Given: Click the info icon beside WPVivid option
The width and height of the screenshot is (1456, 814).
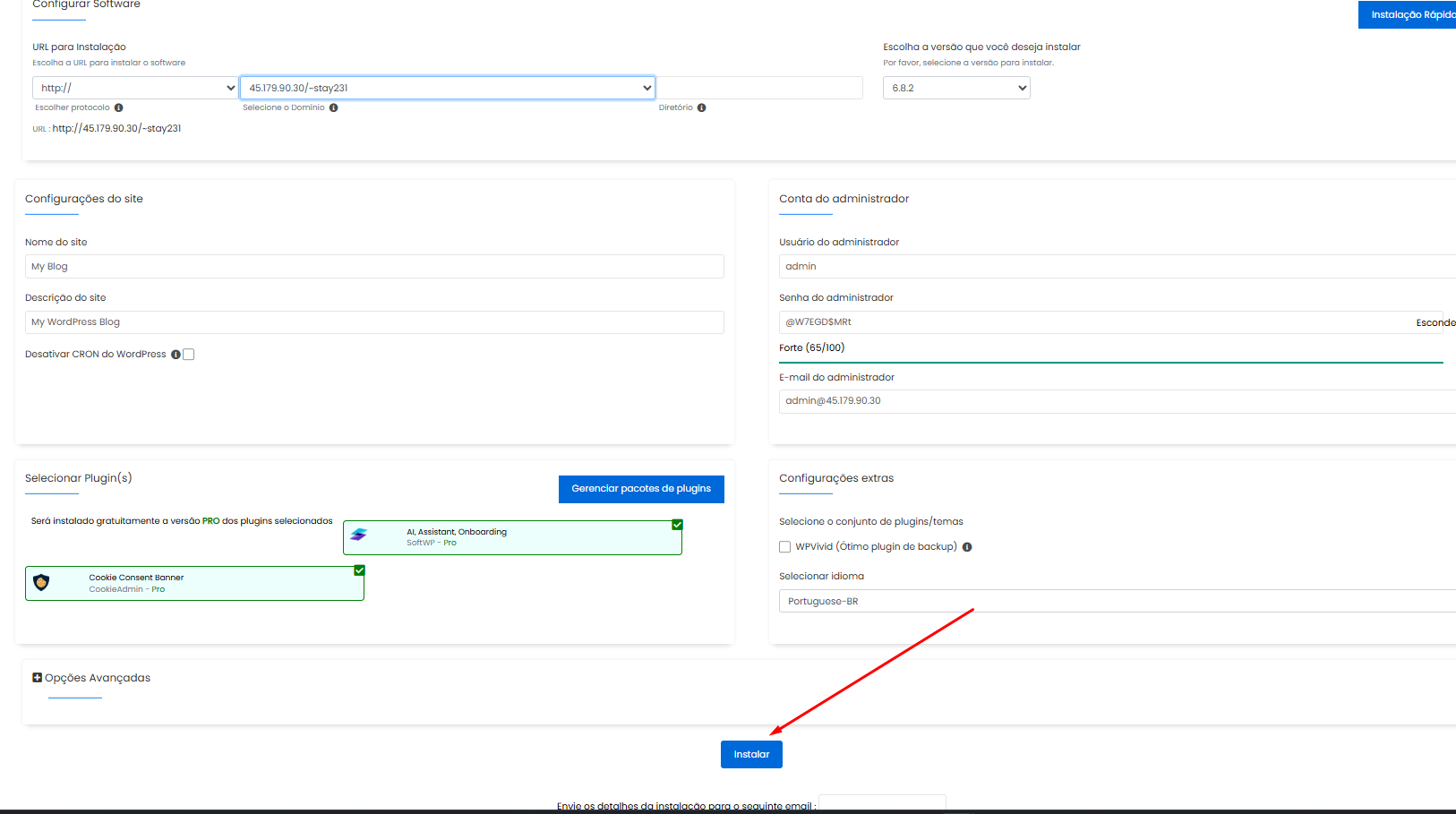Looking at the screenshot, I should click(967, 547).
